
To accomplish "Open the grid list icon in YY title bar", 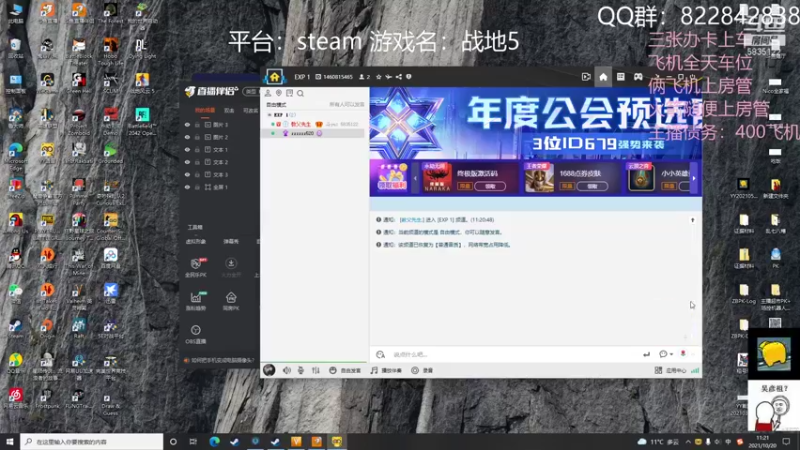I will pos(620,77).
